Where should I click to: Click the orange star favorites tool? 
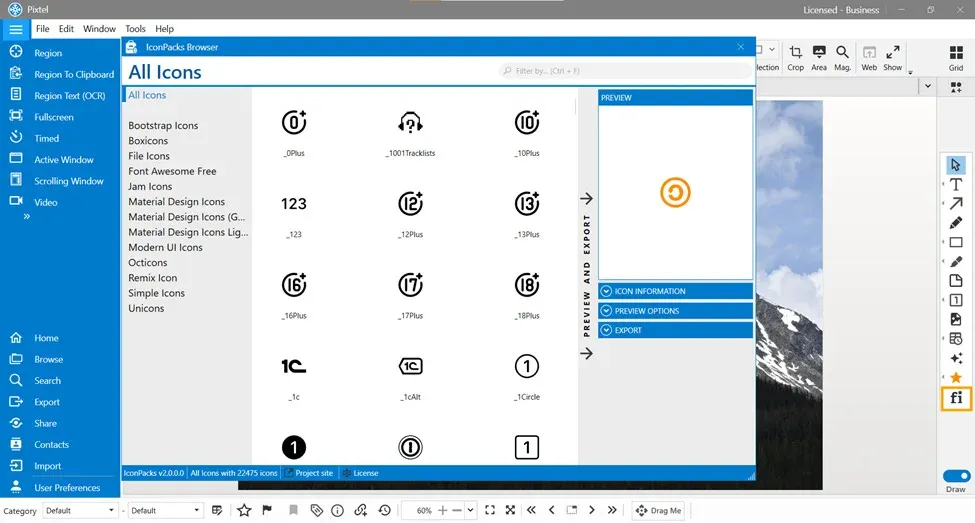(956, 377)
